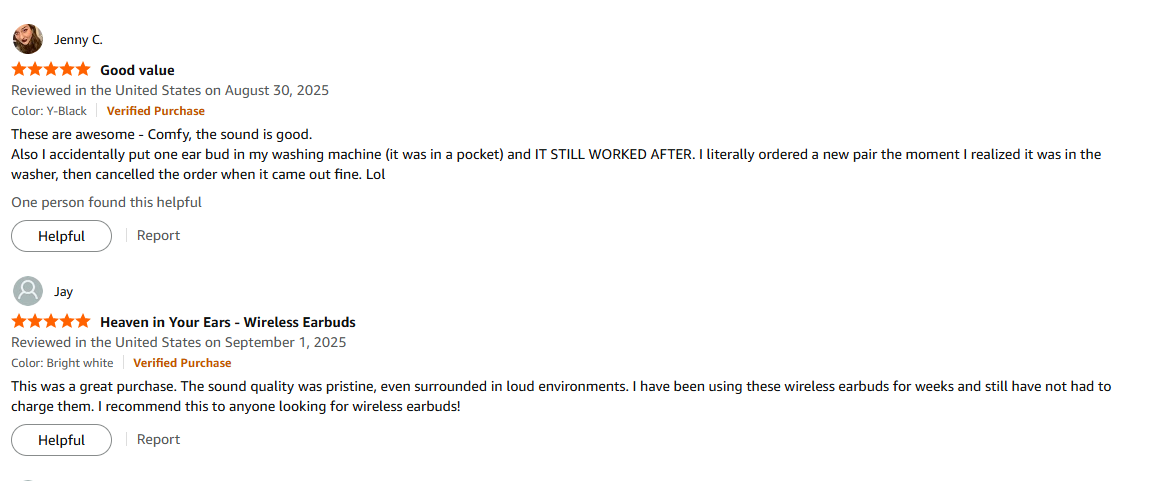Open Jenny C.'s profile avatar photo

tap(27, 39)
